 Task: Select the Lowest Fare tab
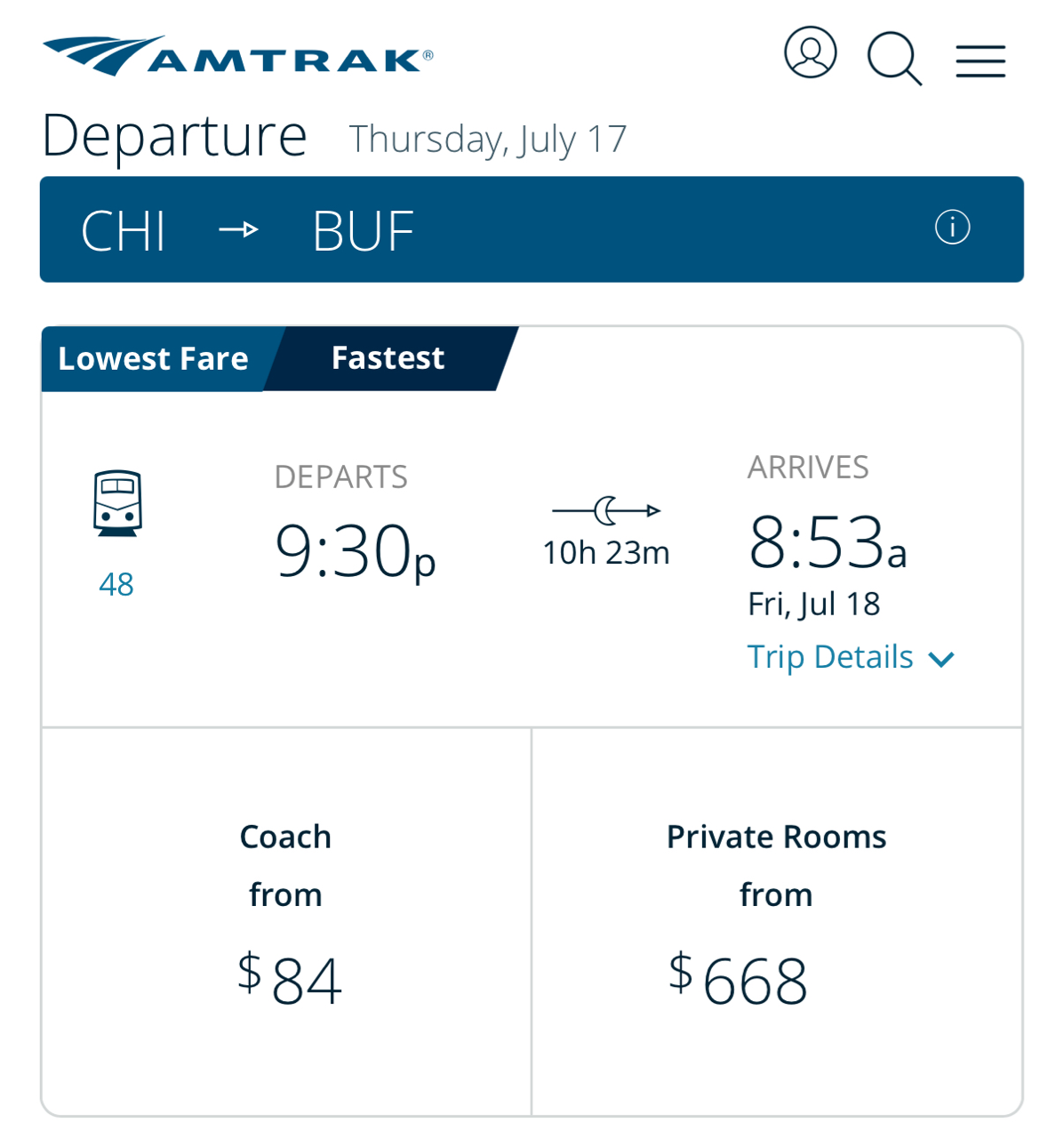point(153,358)
